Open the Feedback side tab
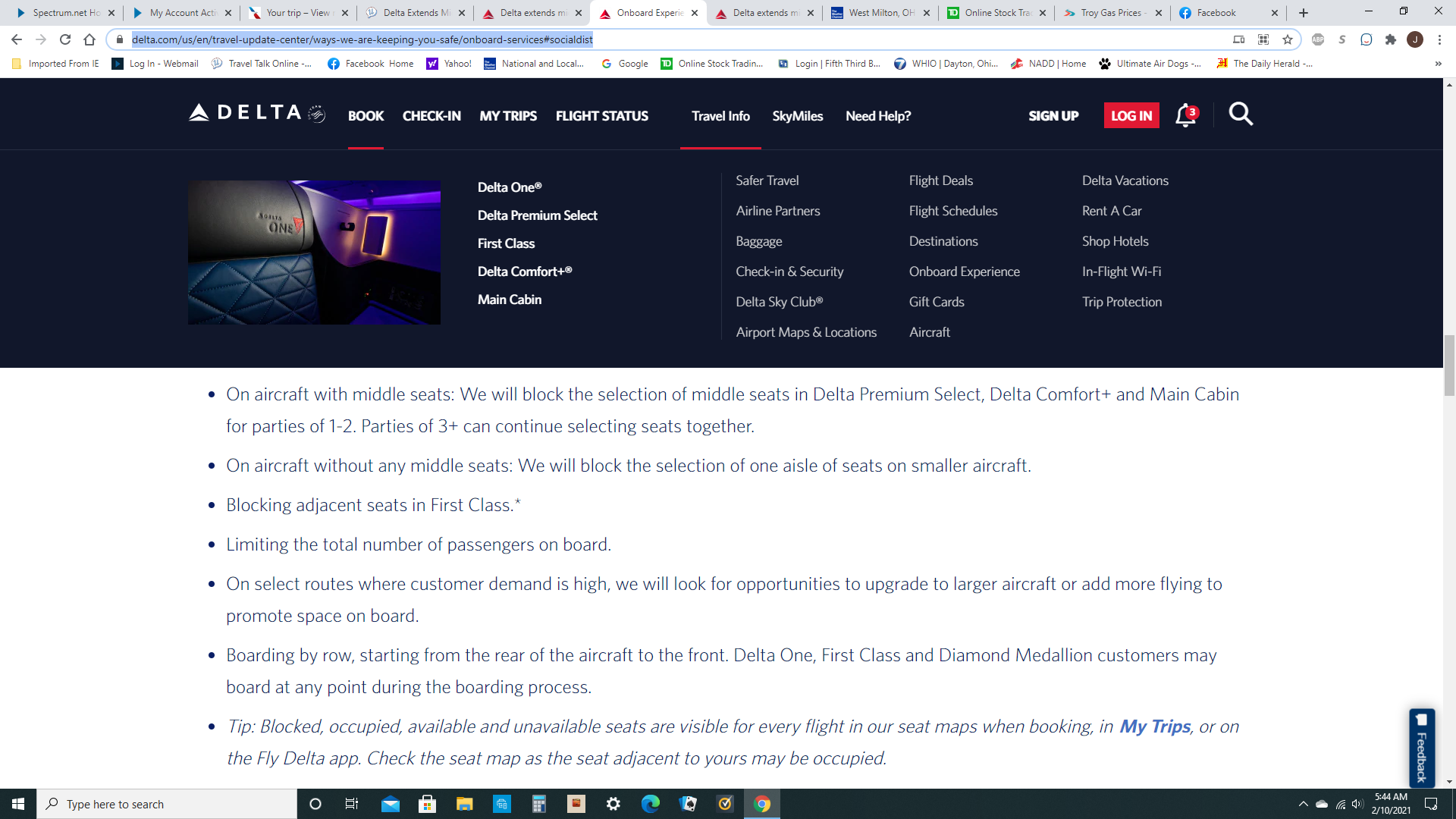The image size is (1456, 819). 1422,748
